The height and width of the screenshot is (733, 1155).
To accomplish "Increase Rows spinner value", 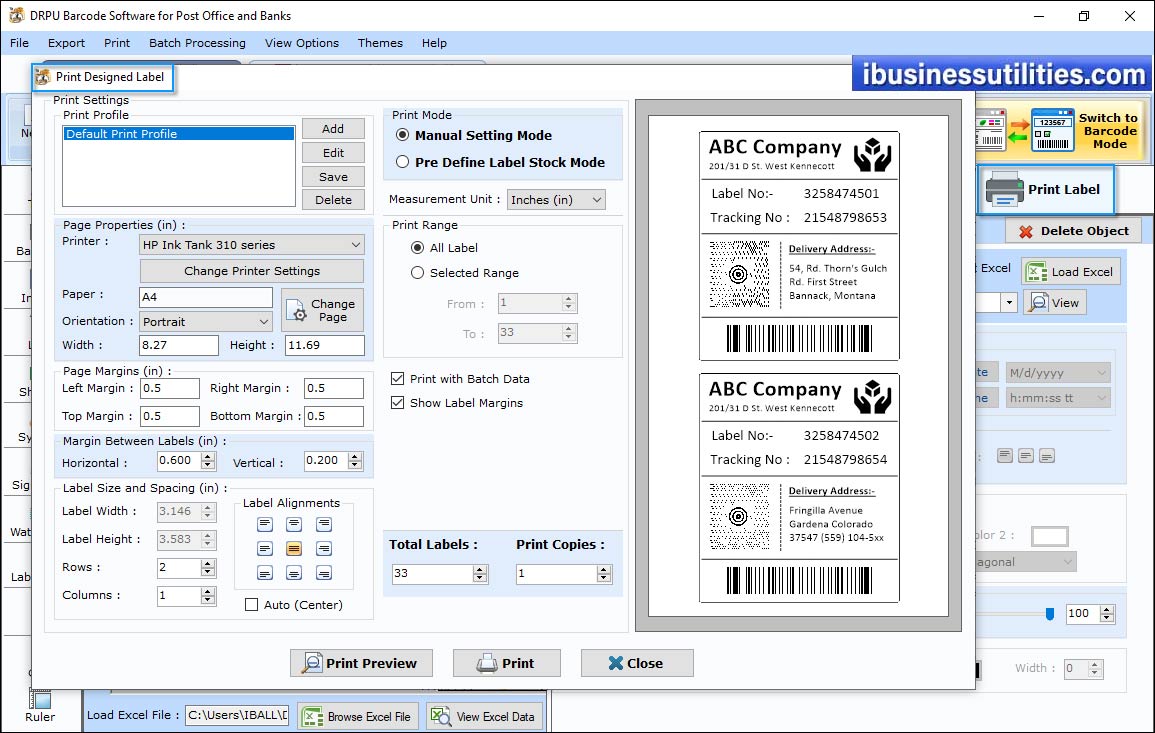I will point(208,564).
